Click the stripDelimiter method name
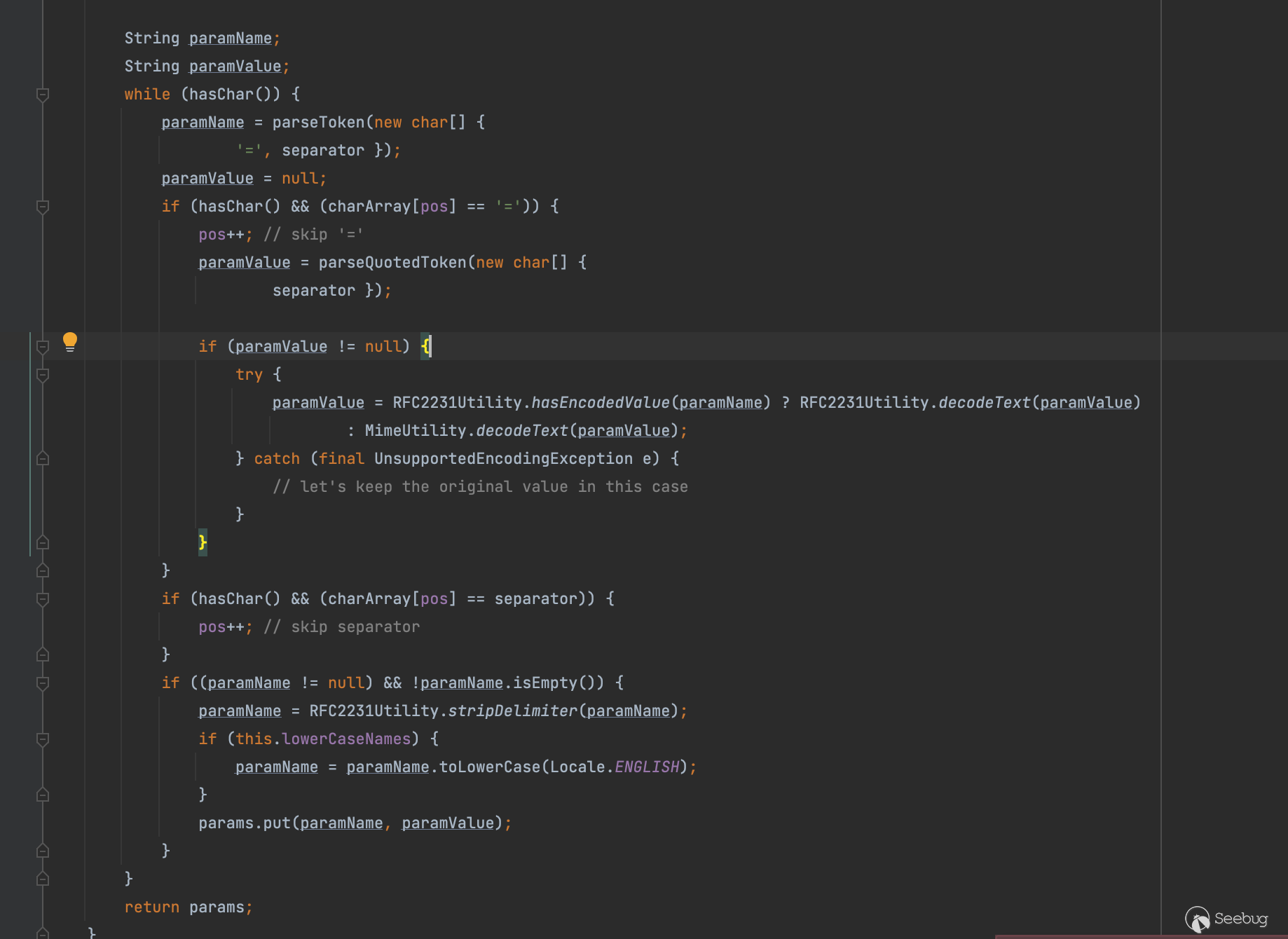The width and height of the screenshot is (1288, 939). pos(512,711)
